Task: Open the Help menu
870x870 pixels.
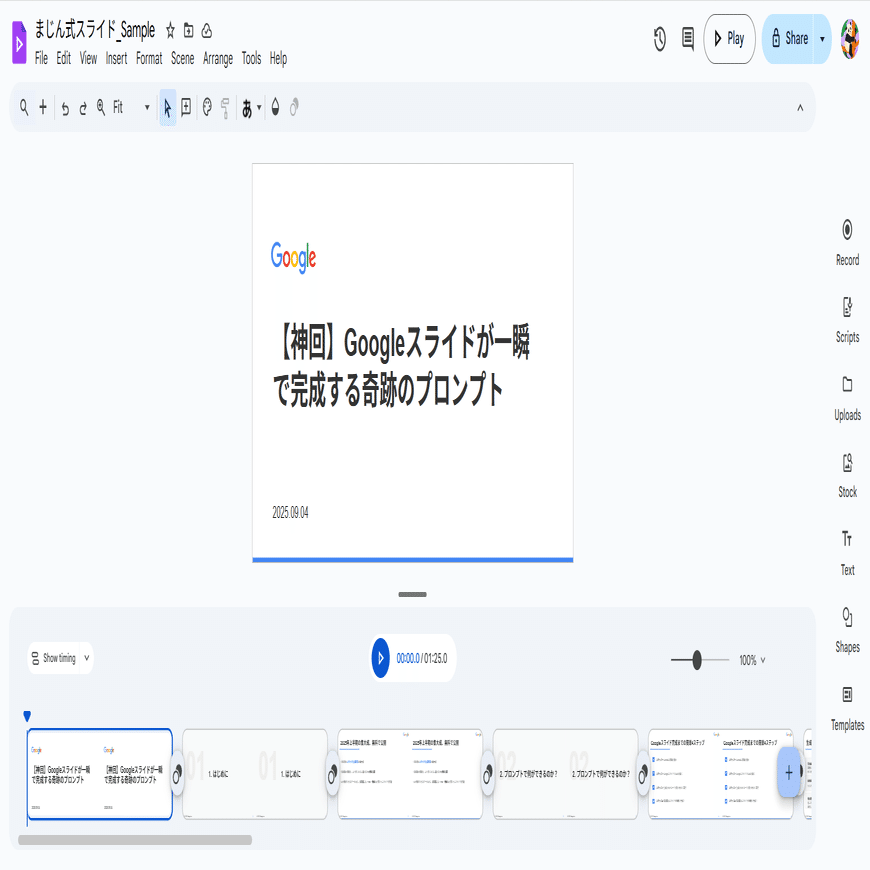Action: [x=279, y=58]
